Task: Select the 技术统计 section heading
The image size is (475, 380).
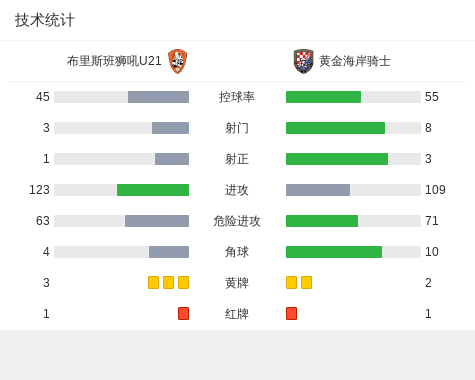Action: point(45,20)
